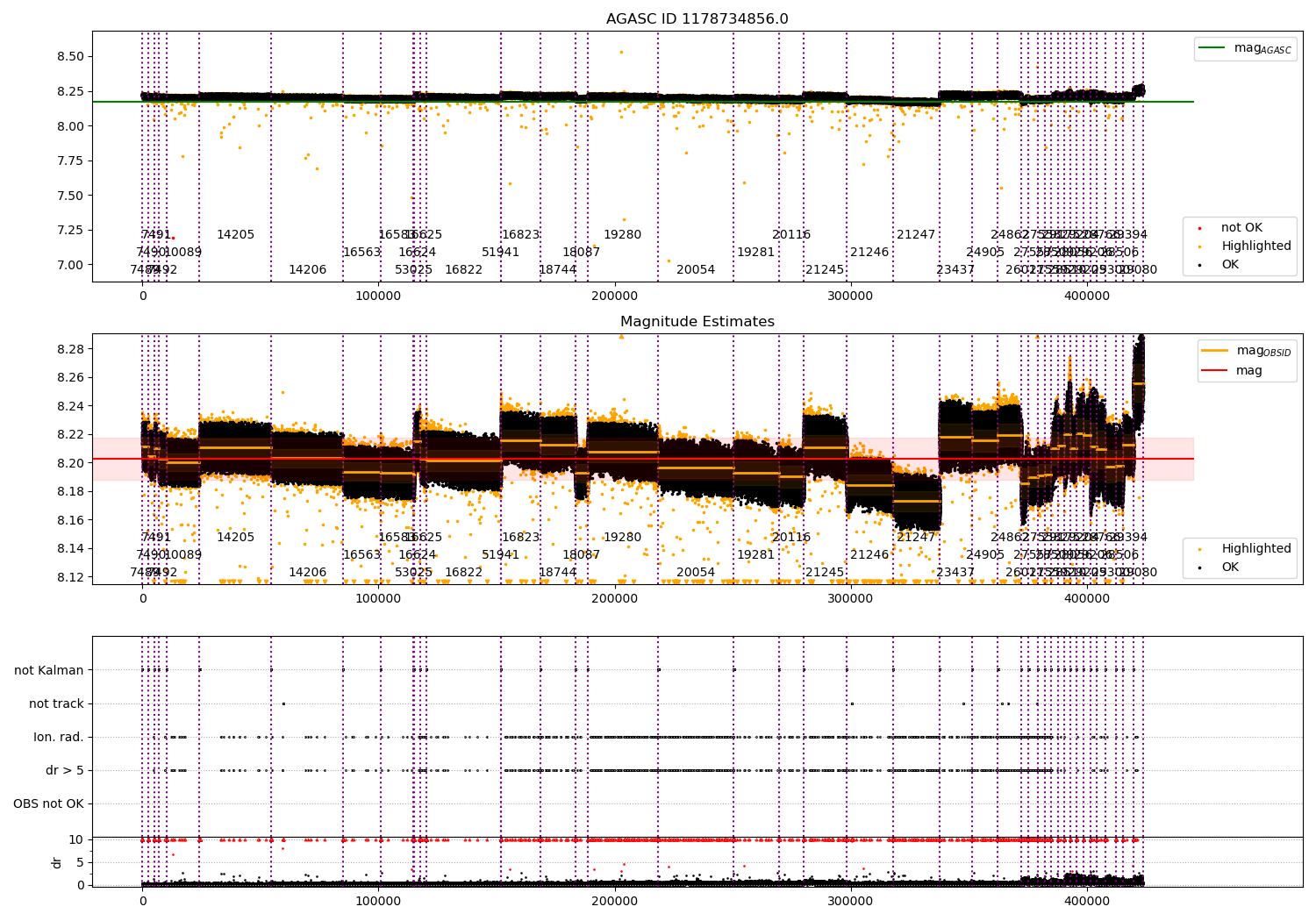1316x921 pixels.
Task: Click the 'Magnitude Estimates' plot title
Action: (697, 322)
